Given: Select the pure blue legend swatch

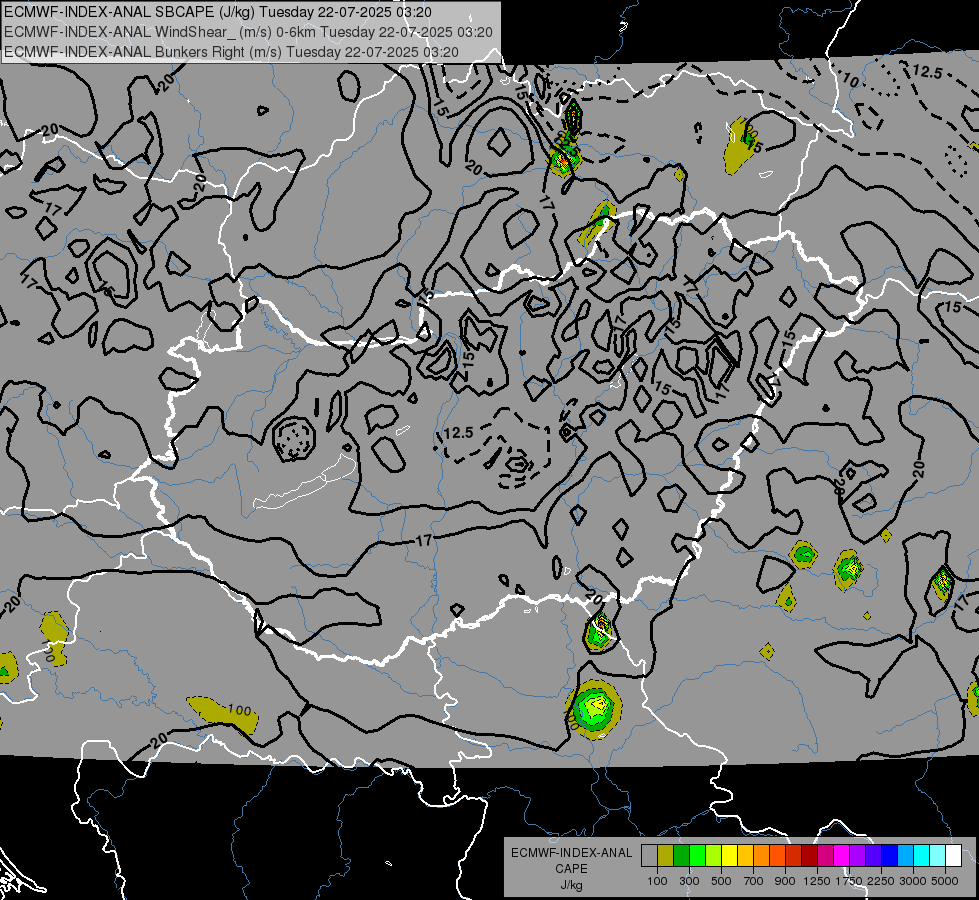Looking at the screenshot, I should click(x=890, y=856).
